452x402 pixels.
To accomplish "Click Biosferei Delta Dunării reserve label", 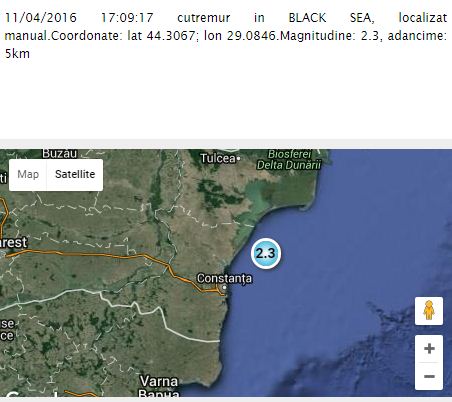I will [289, 160].
